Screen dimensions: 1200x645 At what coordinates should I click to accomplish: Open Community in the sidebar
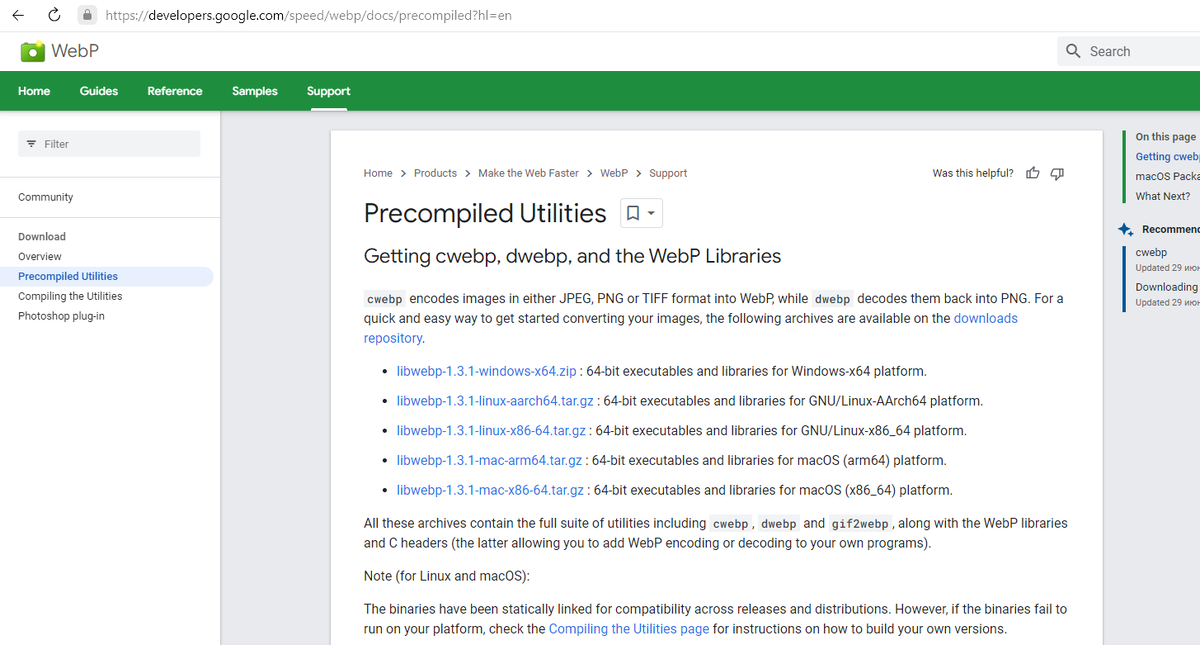pos(46,197)
